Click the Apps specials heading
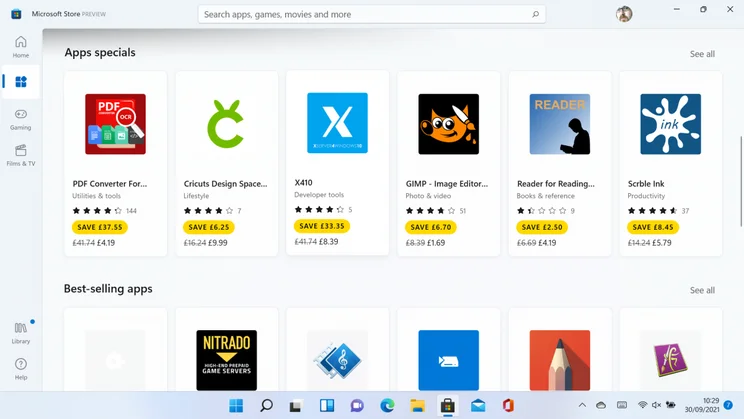 point(100,52)
